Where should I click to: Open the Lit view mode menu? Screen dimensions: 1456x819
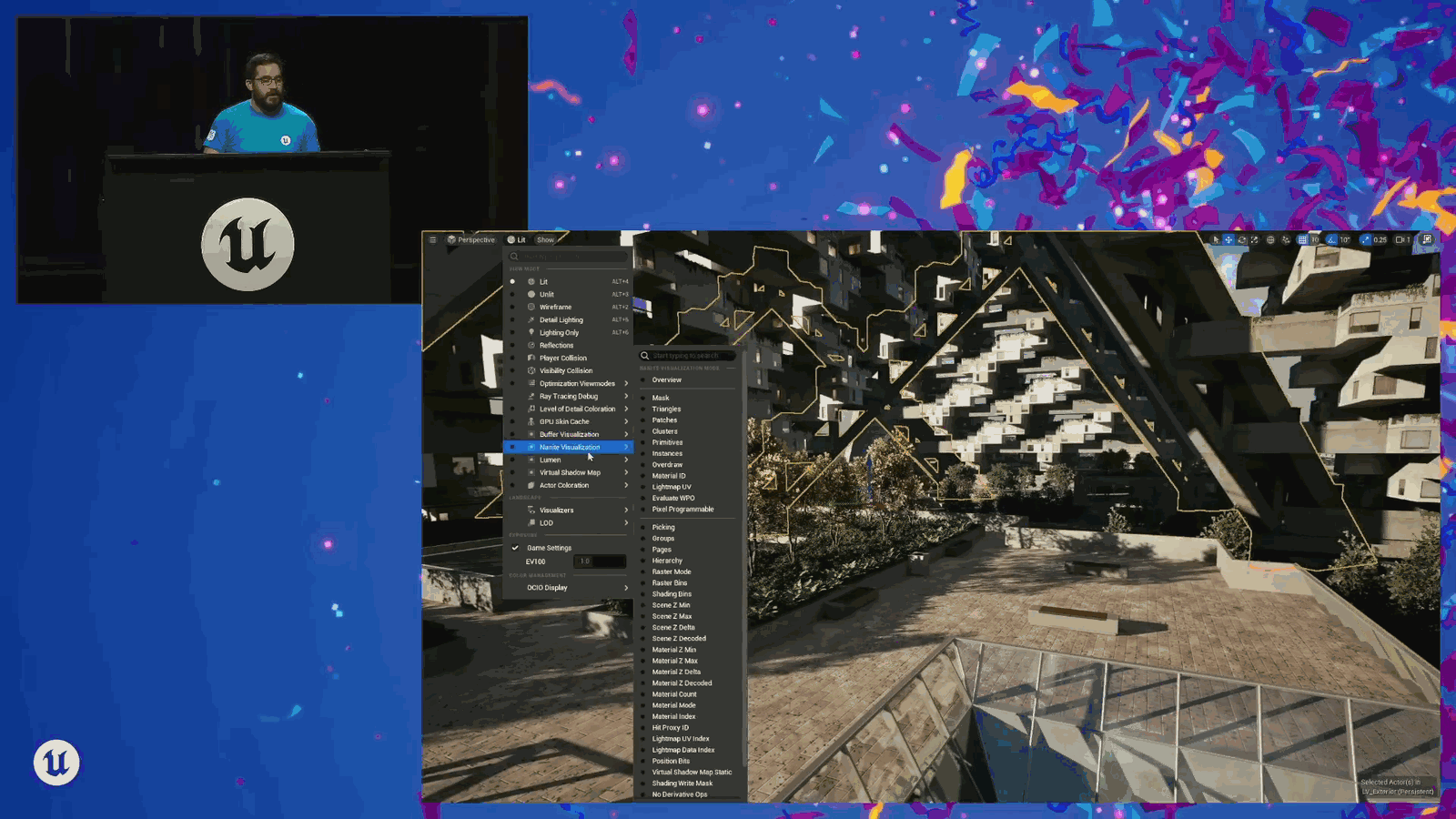coord(517,240)
